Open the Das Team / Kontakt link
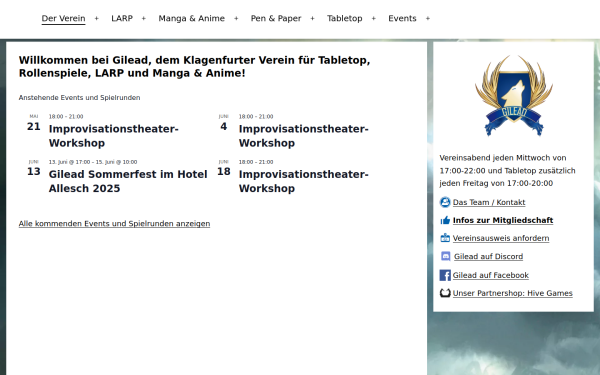Image resolution: width=600 pixels, height=375 pixels. point(489,202)
